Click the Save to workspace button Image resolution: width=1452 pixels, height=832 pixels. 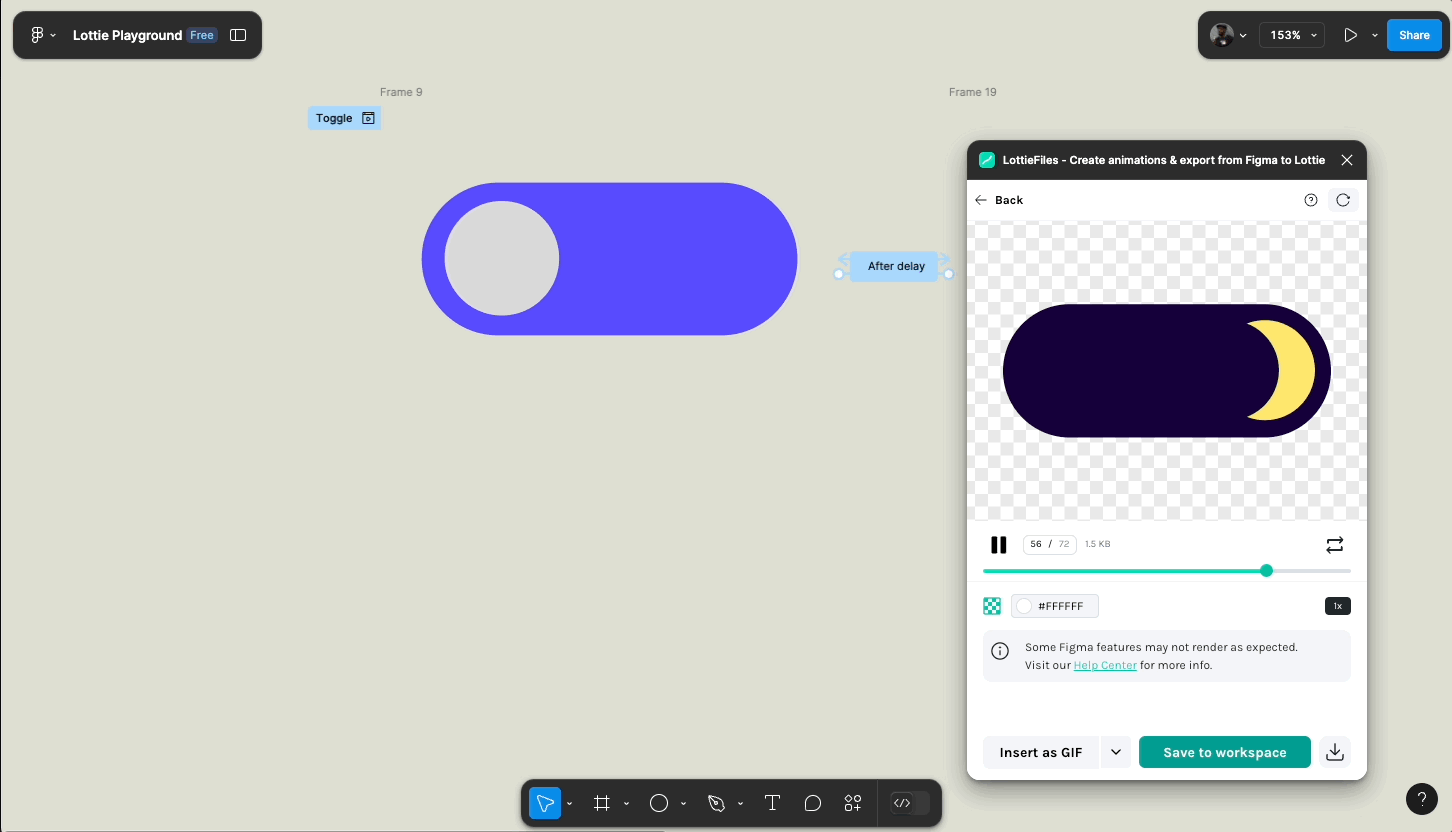tap(1224, 752)
